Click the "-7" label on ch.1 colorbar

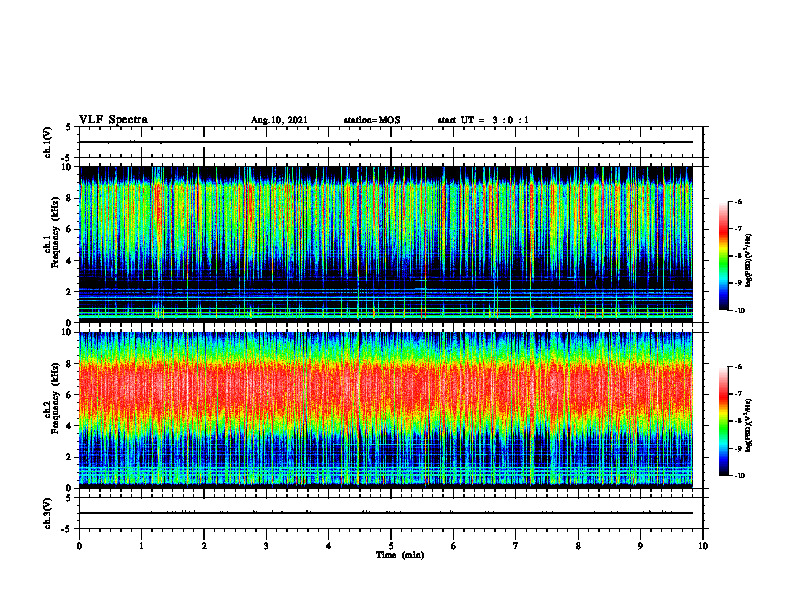(x=738, y=229)
